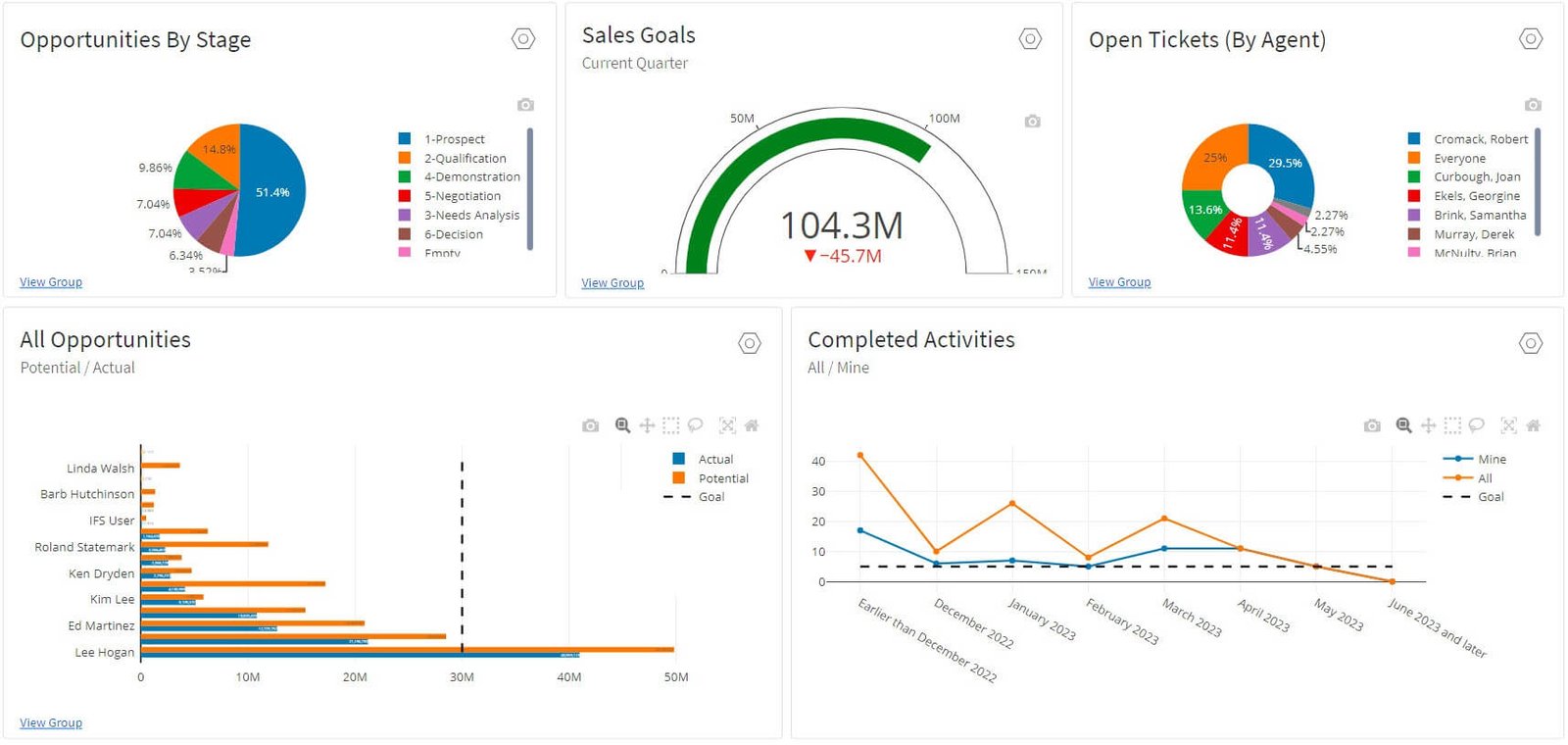The width and height of the screenshot is (1568, 745).
Task: Open View Group link under Opportunities By Stage
Action: 51,282
